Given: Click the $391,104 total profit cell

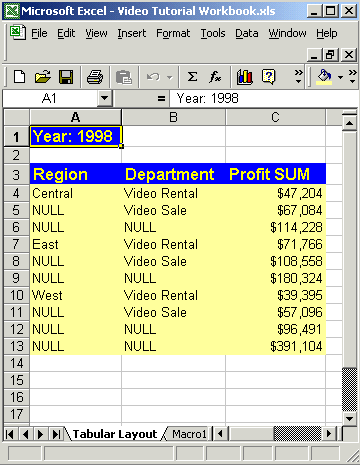Looking at the screenshot, I should [275, 346].
